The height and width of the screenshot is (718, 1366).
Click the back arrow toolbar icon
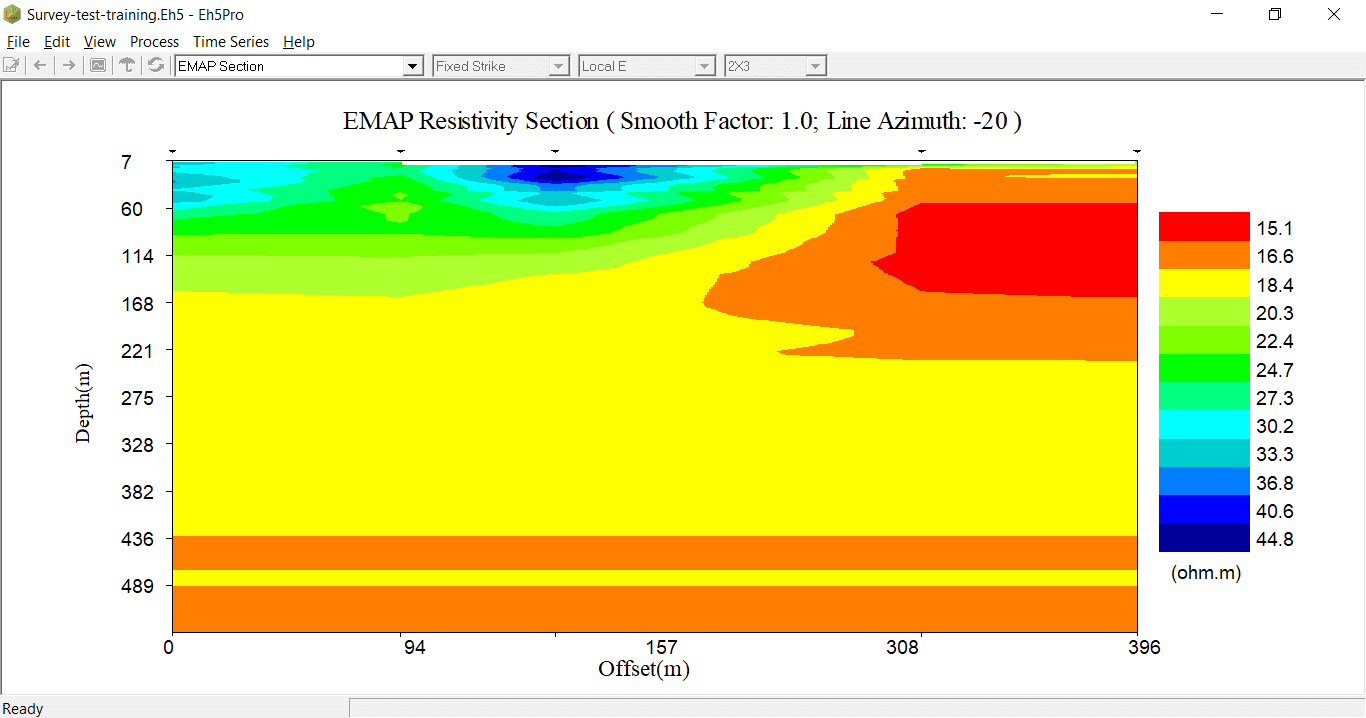pos(40,66)
